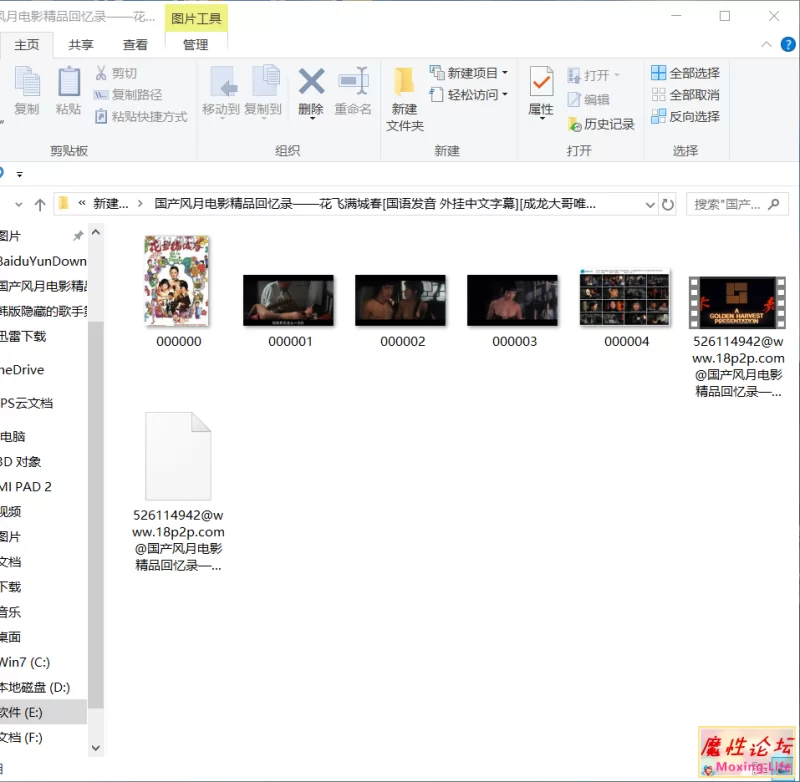Open Help via the blue question mark

[788, 44]
